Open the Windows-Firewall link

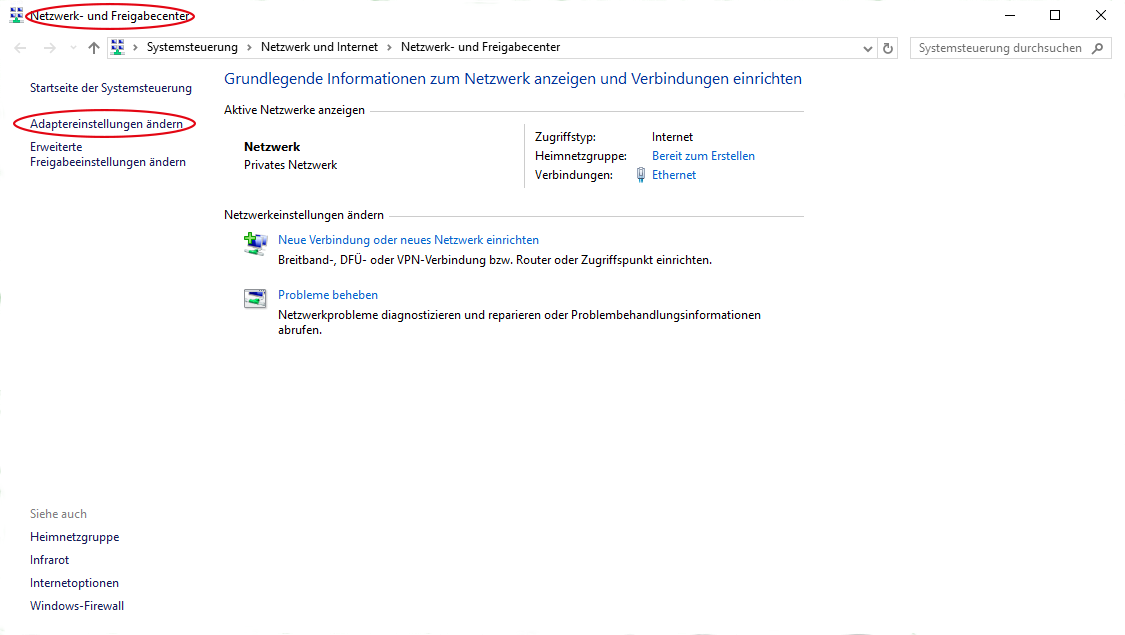[77, 606]
